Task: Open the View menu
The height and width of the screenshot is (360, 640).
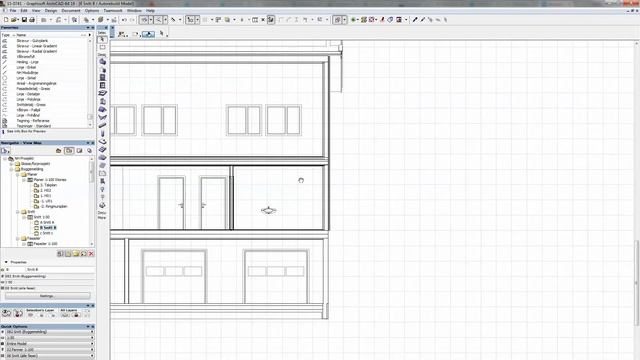Action: (x=36, y=11)
